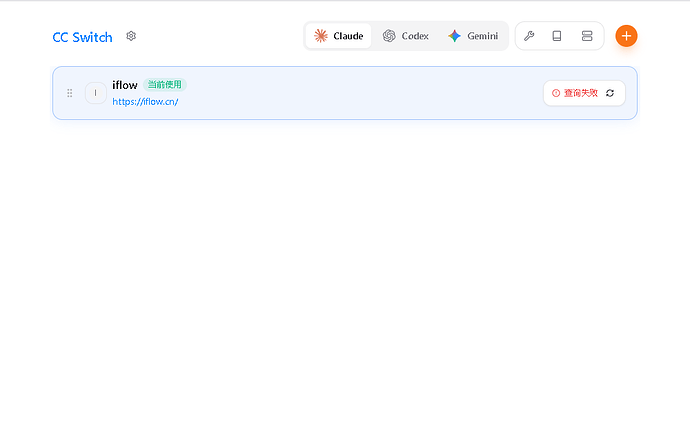Open the https://iflow.cn/ link

pyautogui.click(x=145, y=101)
